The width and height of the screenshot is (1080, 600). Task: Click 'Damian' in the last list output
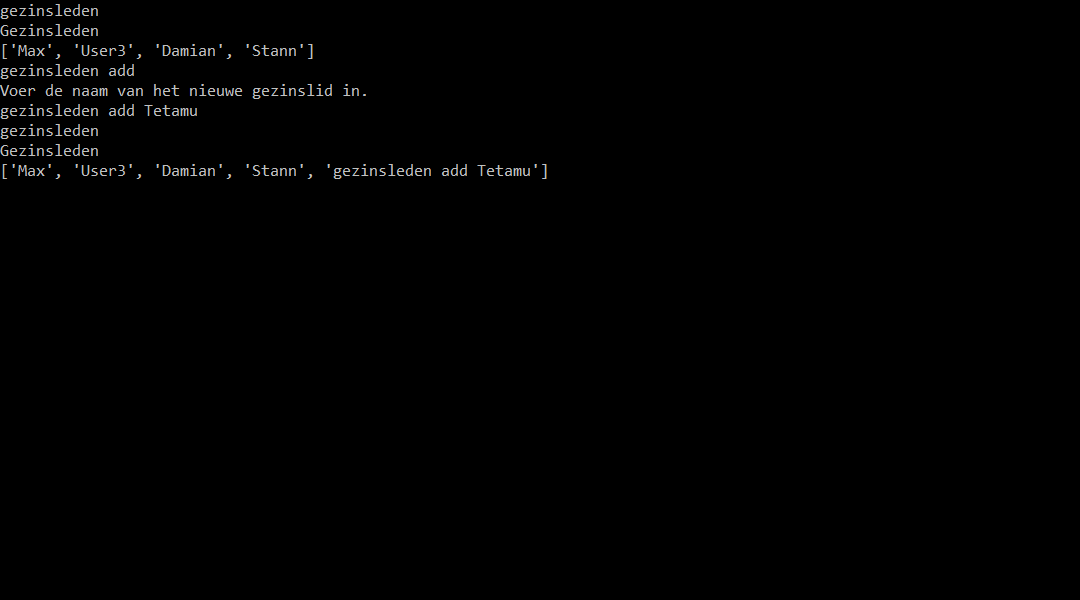[x=189, y=171]
